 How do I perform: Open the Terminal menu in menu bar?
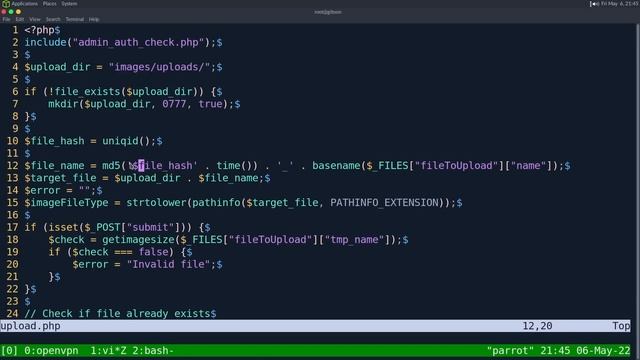point(75,19)
